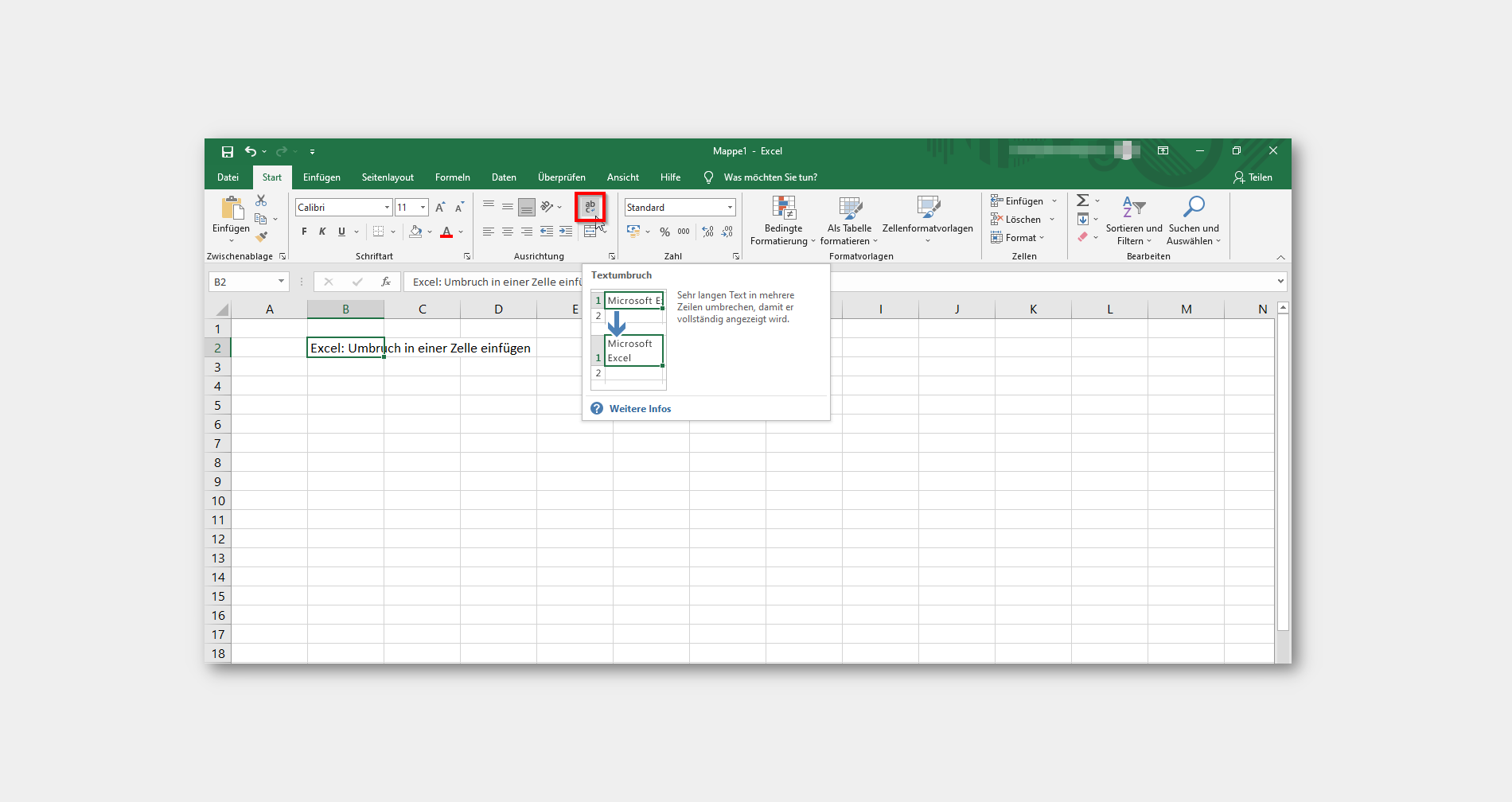Apply percent style format

664,232
